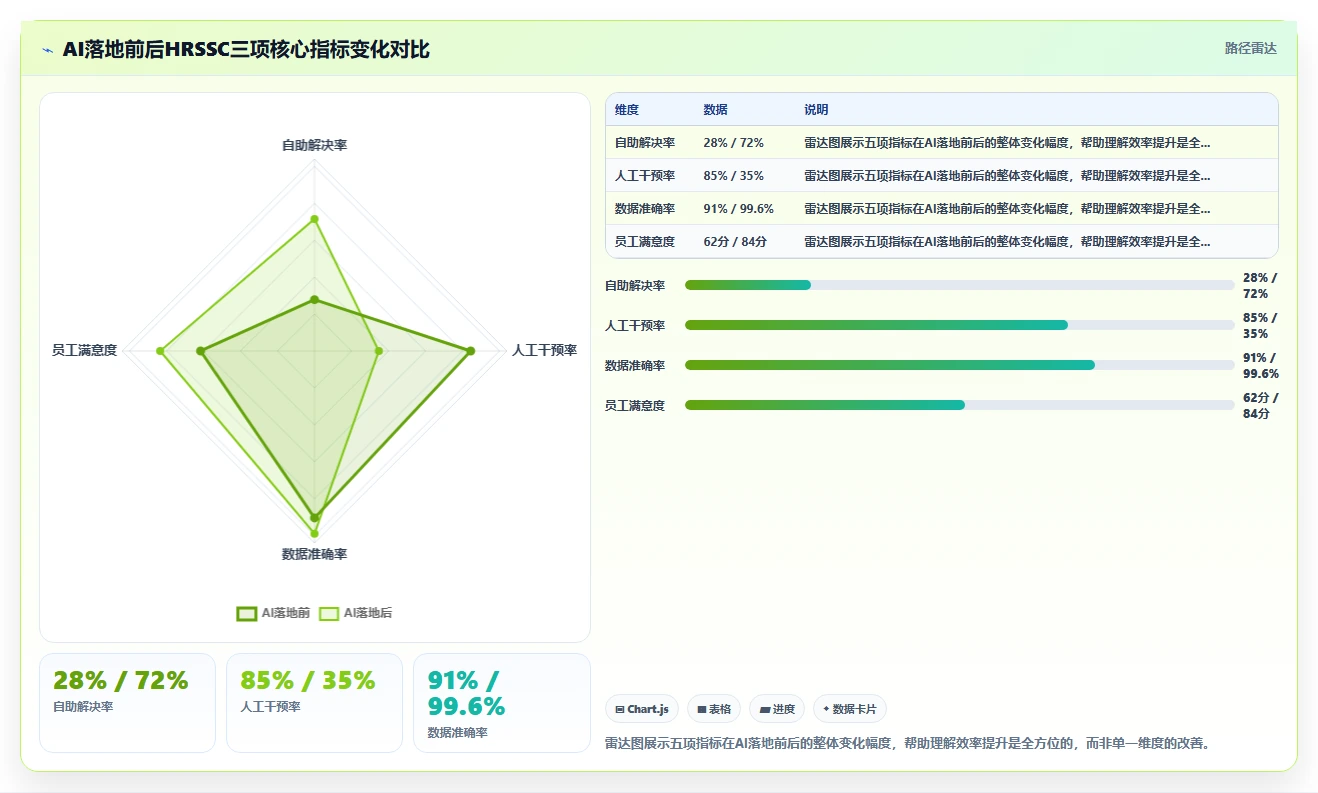Click the 数据 column header
This screenshot has width=1318, height=793.
[x=715, y=110]
